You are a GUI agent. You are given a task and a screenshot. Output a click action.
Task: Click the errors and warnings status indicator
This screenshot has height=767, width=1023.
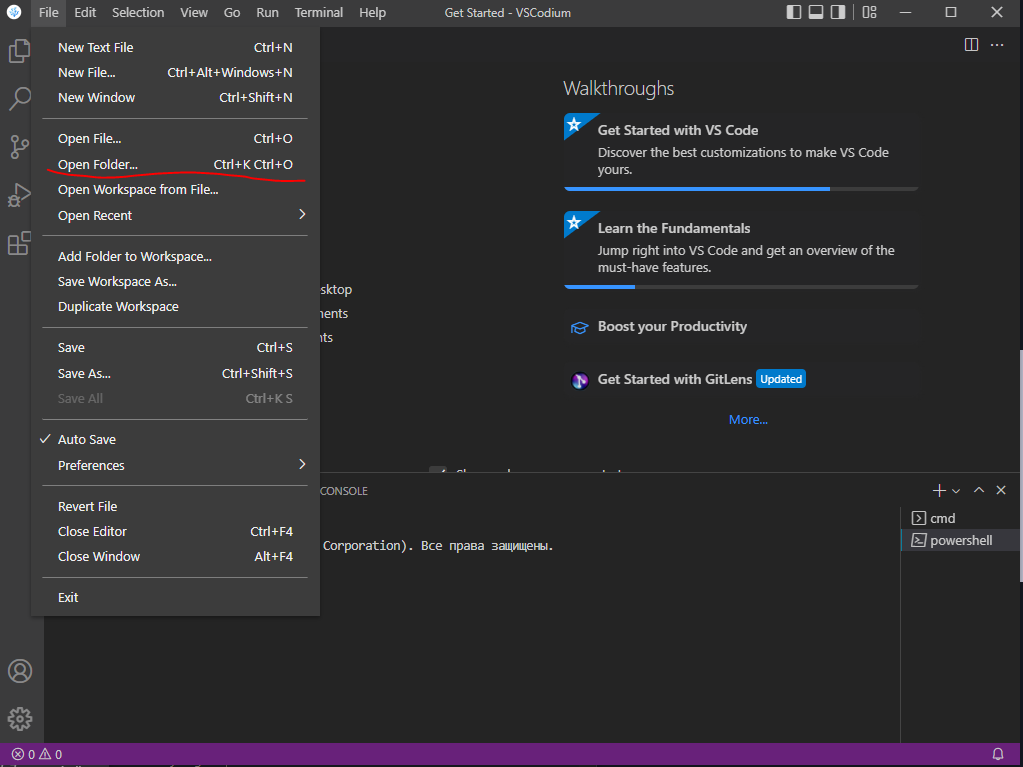tap(37, 754)
